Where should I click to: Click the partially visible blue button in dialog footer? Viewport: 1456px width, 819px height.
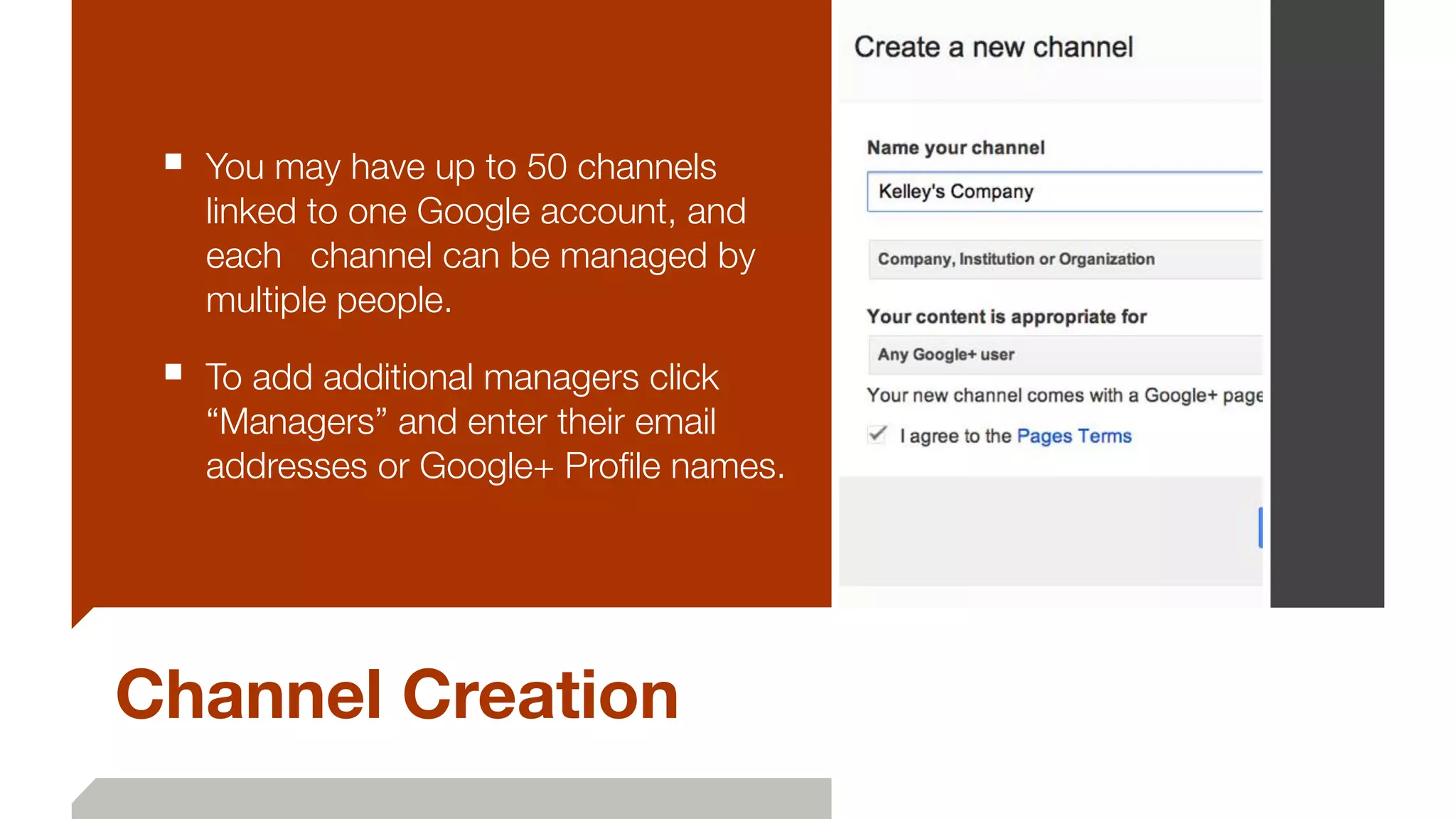pos(1260,528)
